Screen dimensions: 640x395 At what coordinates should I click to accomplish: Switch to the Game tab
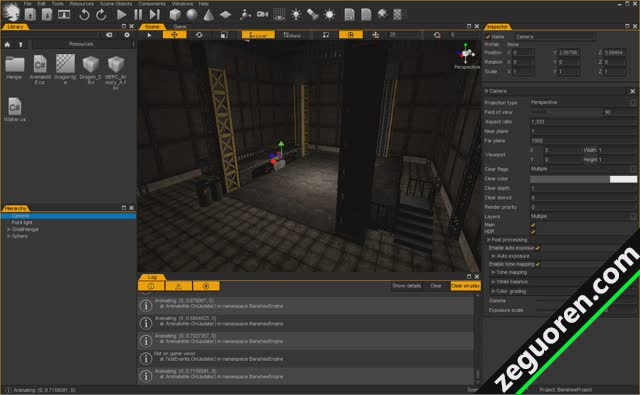coord(180,27)
